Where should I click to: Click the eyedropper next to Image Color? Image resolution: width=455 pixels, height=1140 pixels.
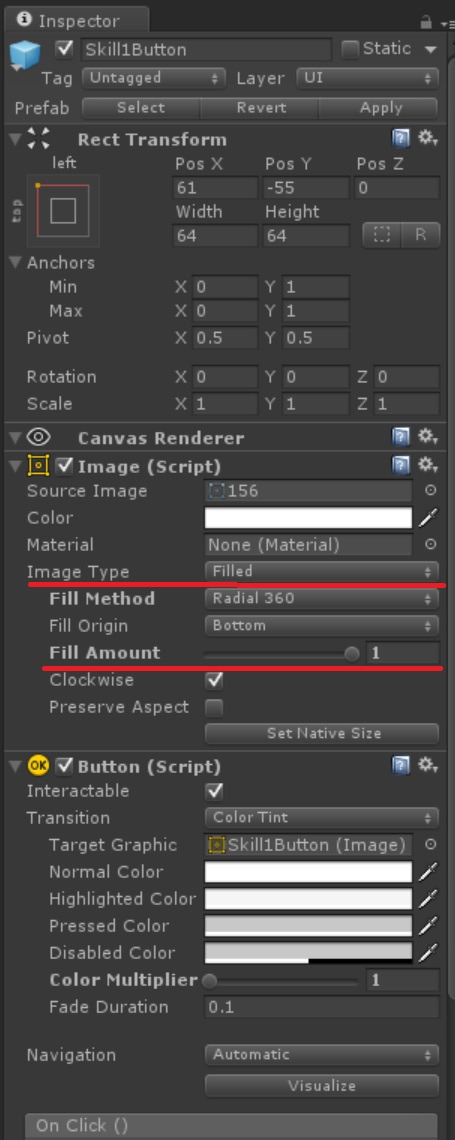pos(430,518)
